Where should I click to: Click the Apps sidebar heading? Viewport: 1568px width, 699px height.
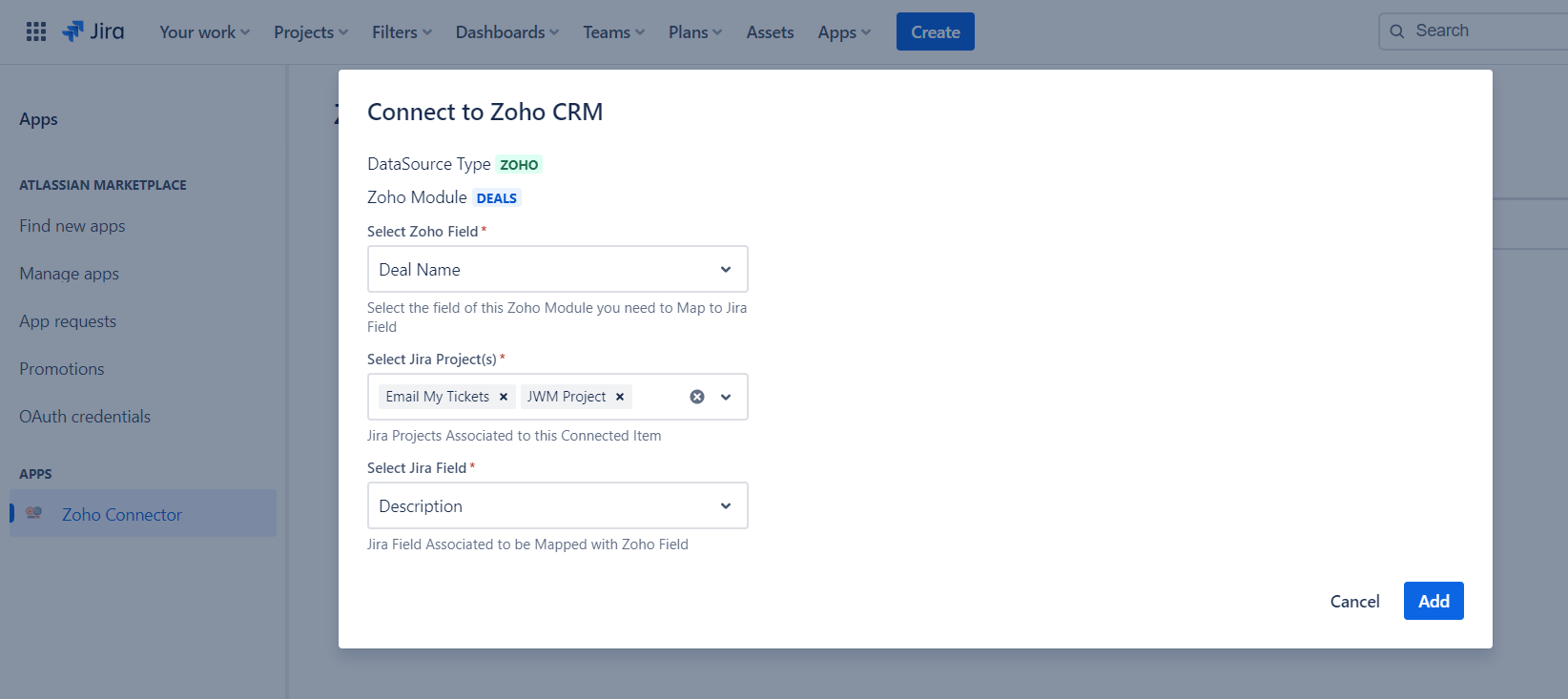point(38,119)
